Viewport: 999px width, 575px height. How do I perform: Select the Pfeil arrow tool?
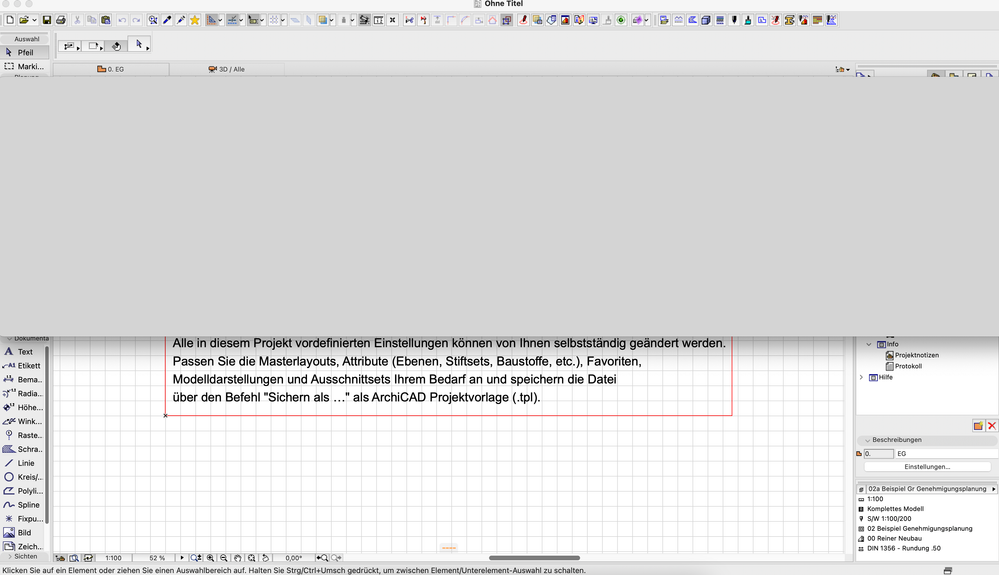click(x=24, y=52)
